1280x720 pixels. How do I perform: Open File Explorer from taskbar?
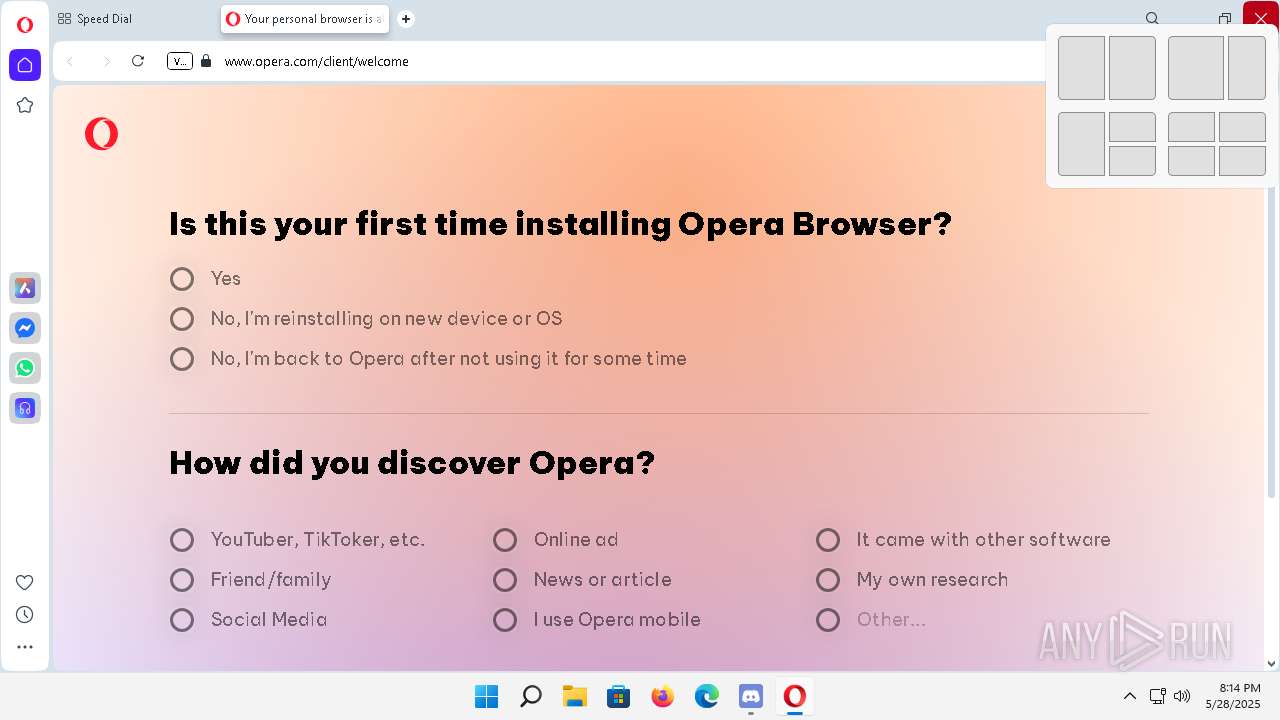[x=575, y=696]
